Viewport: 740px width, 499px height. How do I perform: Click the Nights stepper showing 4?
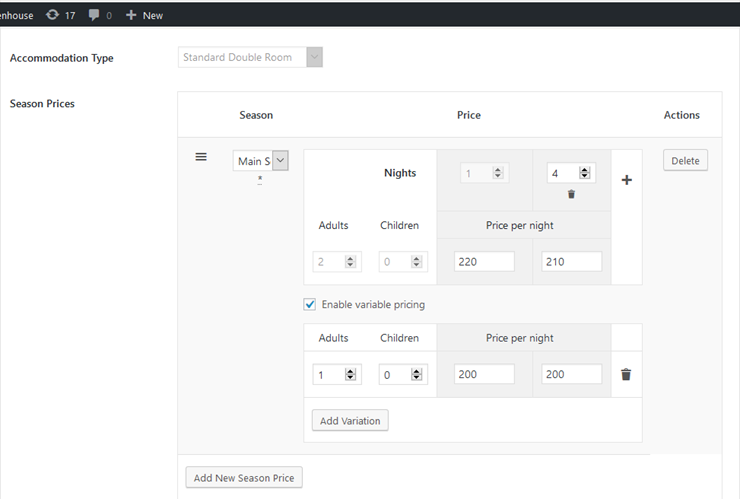click(x=571, y=173)
